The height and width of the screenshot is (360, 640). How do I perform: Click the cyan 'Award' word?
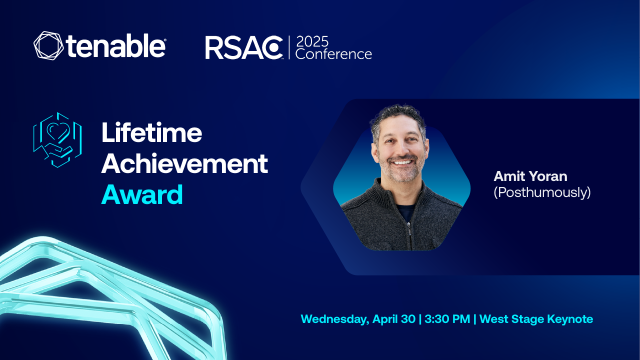142,195
